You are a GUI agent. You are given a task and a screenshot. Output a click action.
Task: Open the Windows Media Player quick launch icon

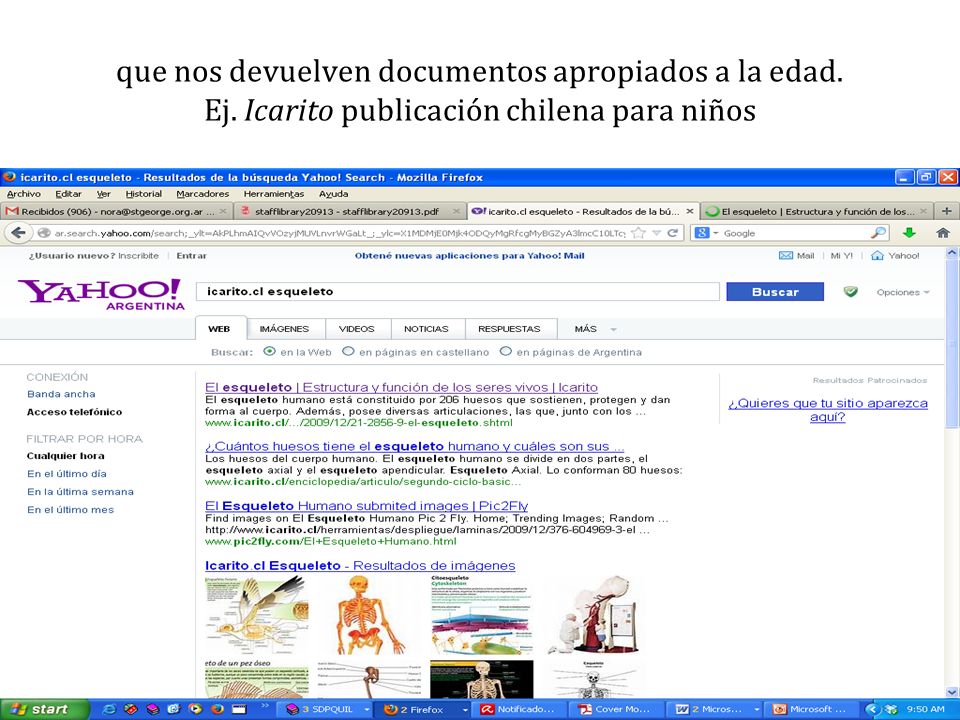[x=195, y=709]
